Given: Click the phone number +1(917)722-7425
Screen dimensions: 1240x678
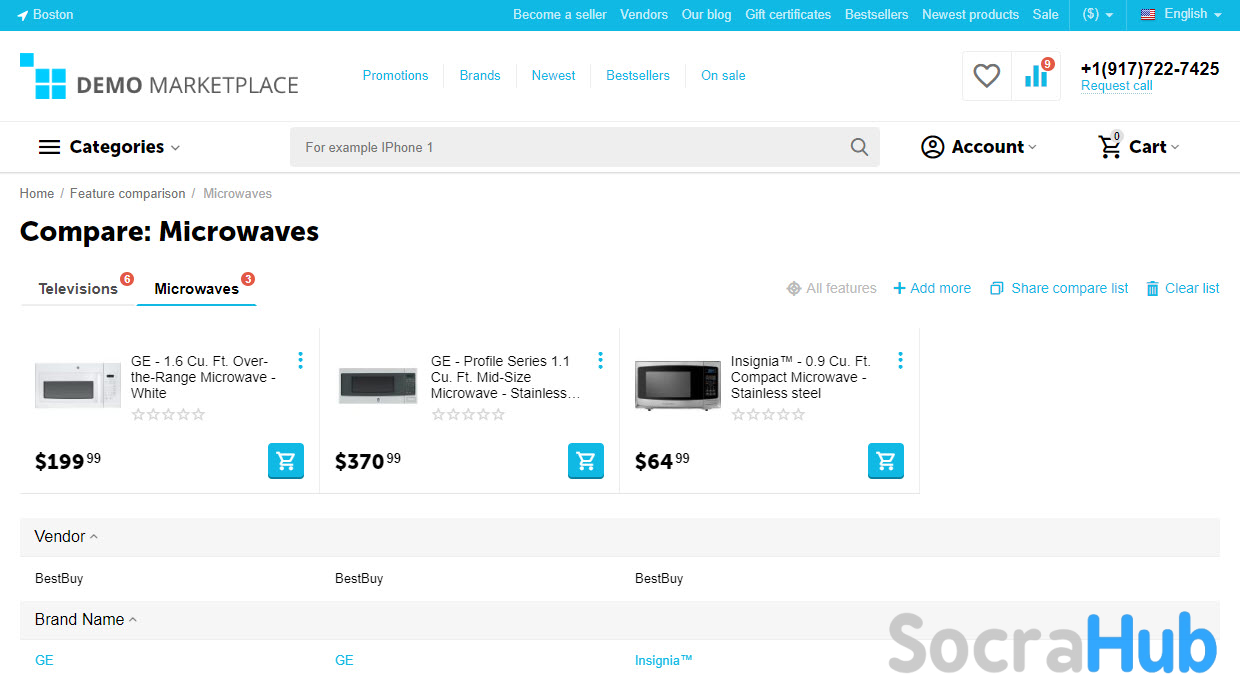Looking at the screenshot, I should pos(1150,69).
